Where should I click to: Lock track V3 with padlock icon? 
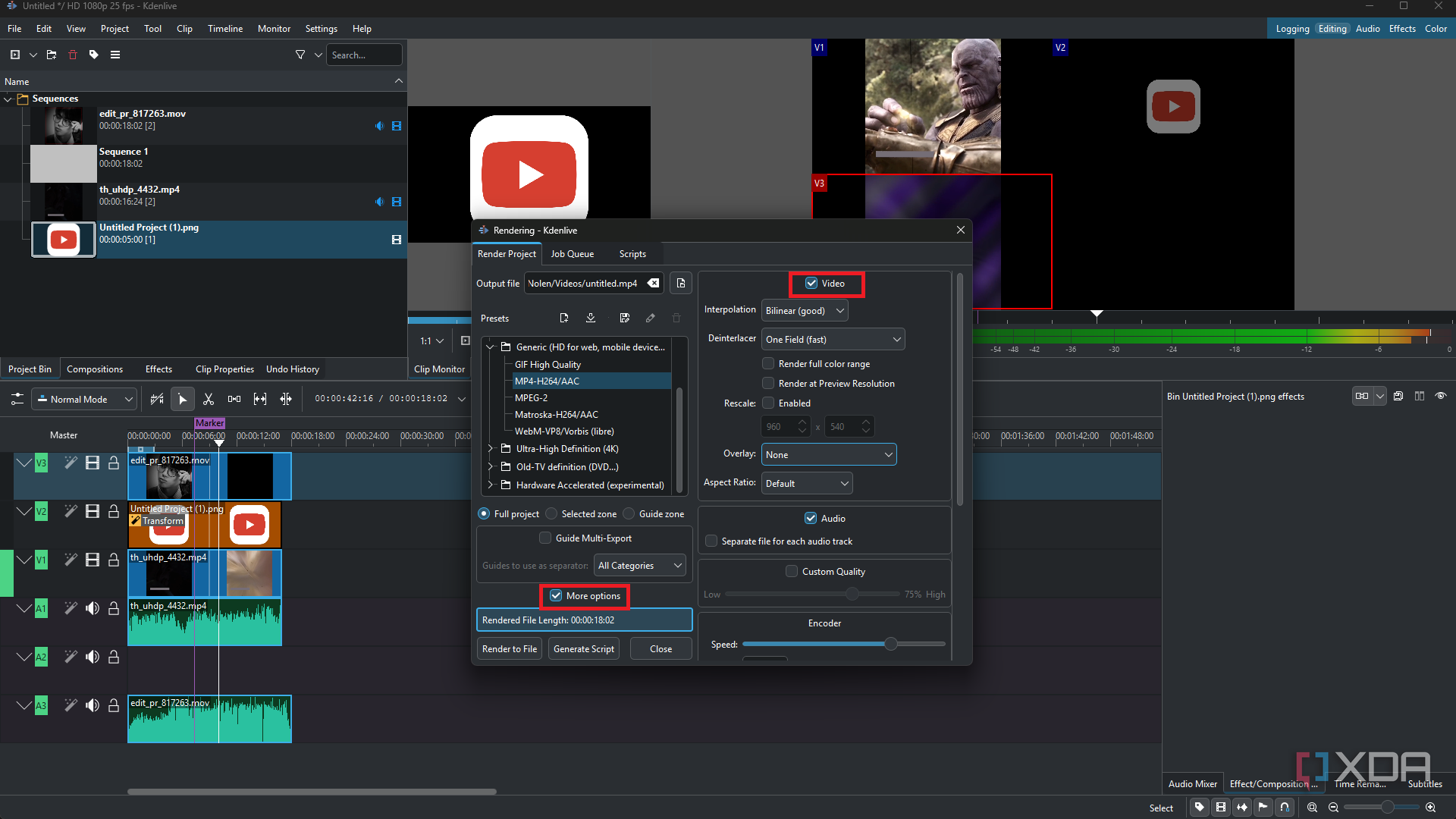point(114,463)
